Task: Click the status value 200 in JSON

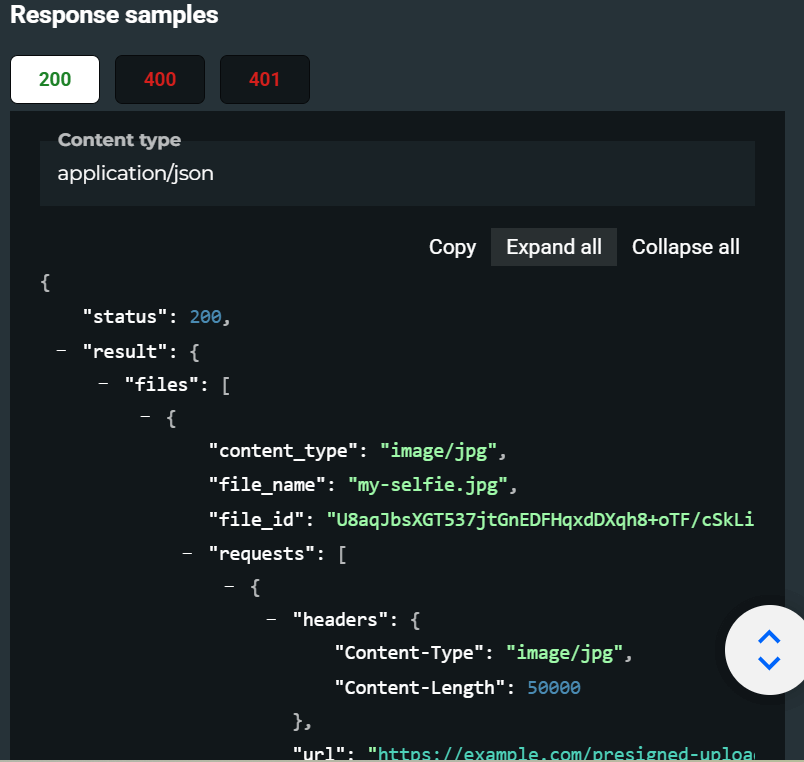Action: (205, 317)
